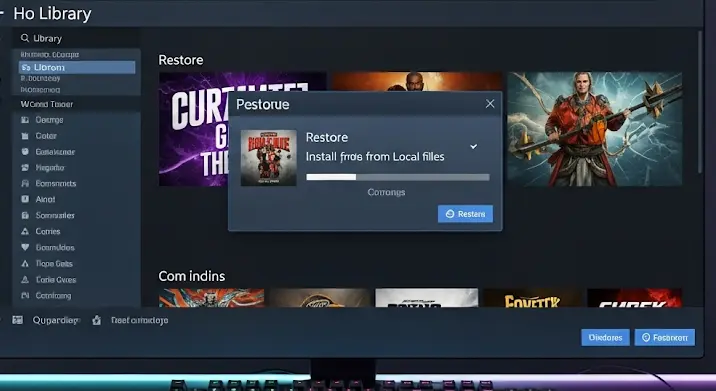The width and height of the screenshot is (716, 391).
Task: Click the icon beside the Eomsnmıts row
Action: (x=25, y=184)
